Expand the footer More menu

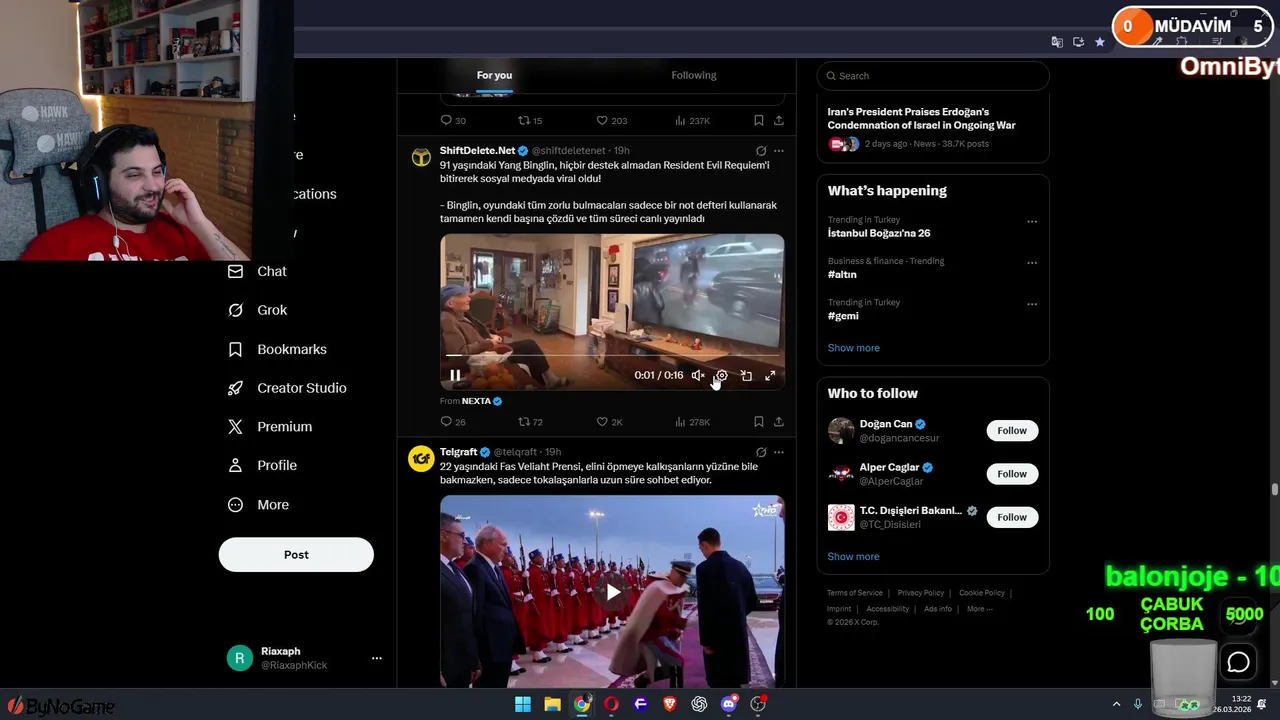tap(979, 609)
